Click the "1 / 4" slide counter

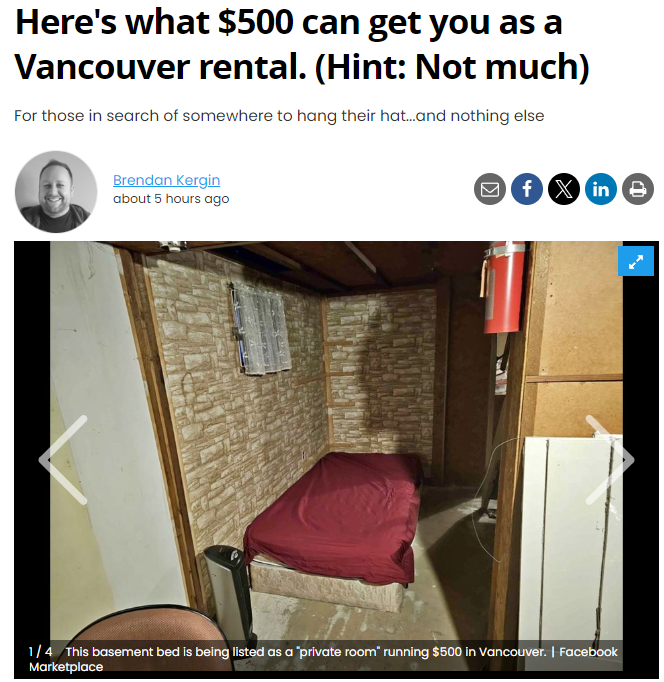tap(40, 652)
